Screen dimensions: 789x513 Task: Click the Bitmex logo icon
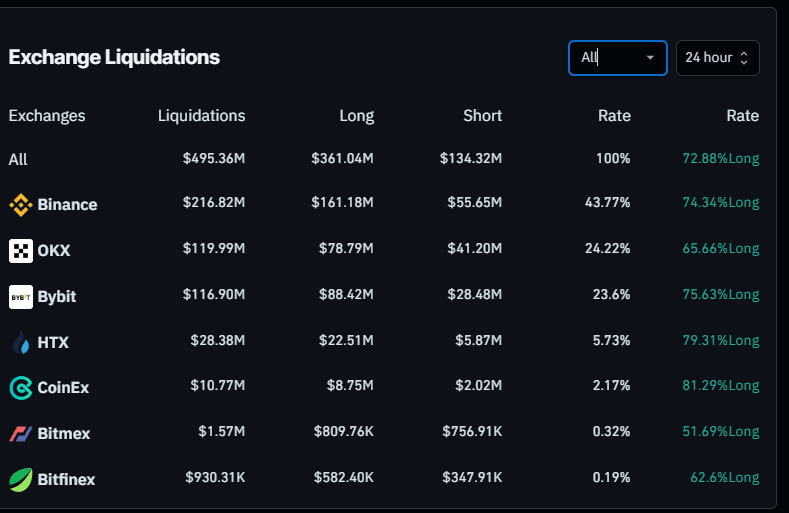(x=21, y=433)
